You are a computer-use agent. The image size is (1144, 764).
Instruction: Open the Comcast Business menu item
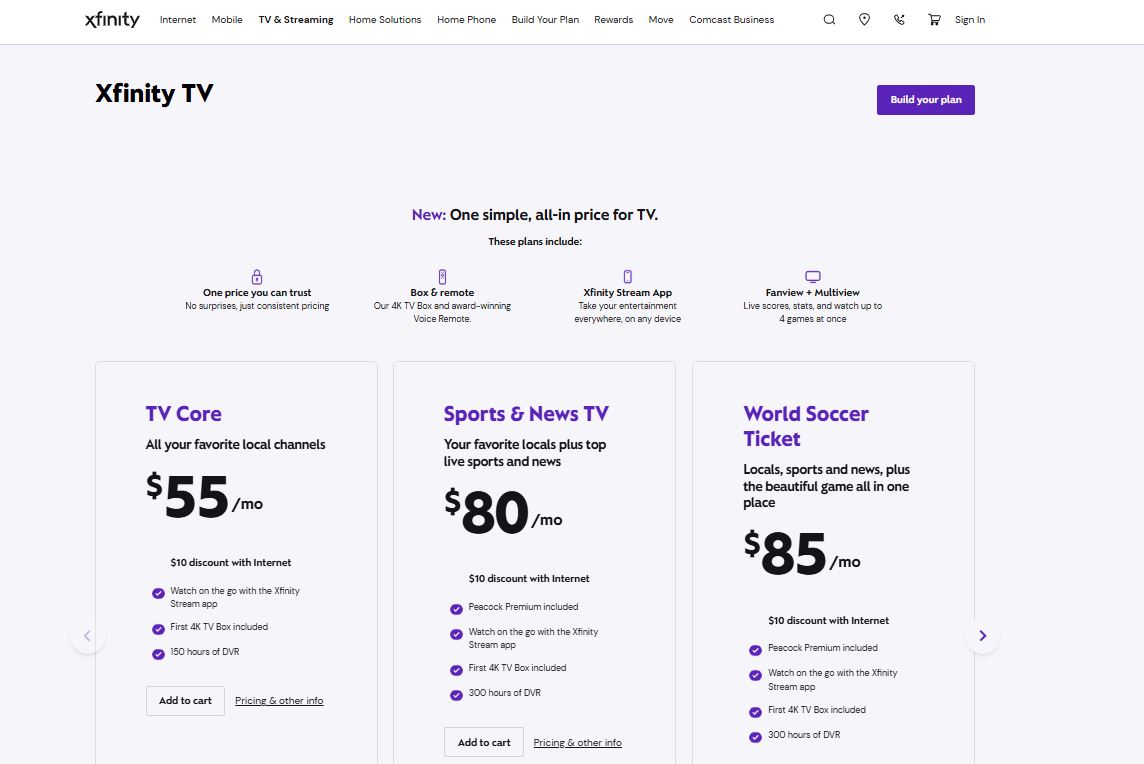point(731,19)
